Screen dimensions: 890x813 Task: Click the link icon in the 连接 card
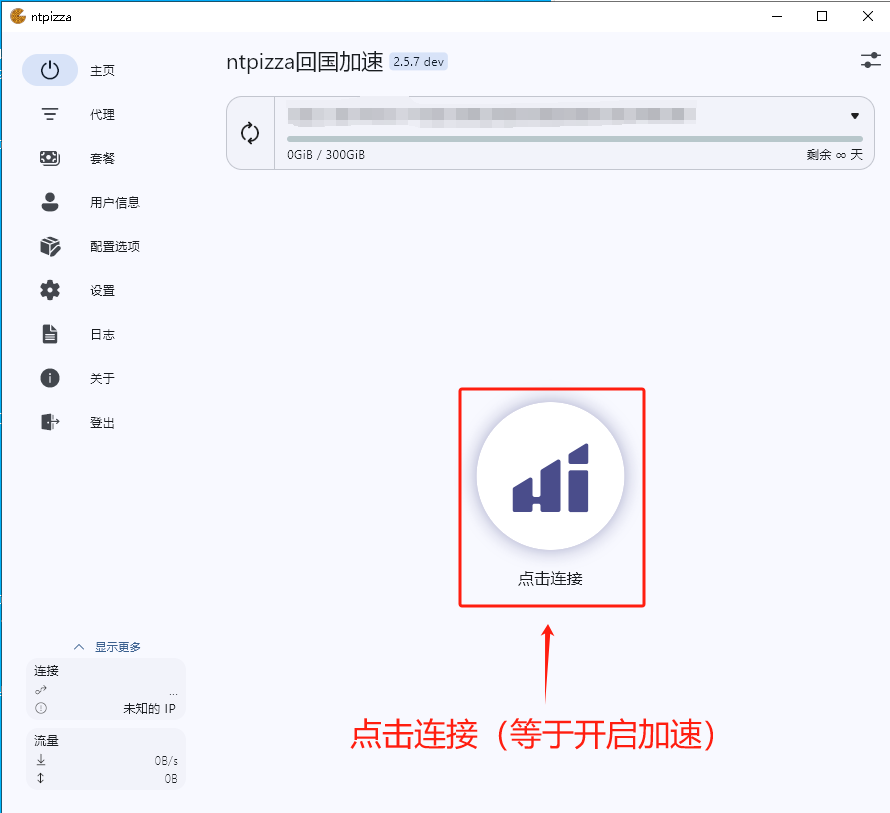41,690
